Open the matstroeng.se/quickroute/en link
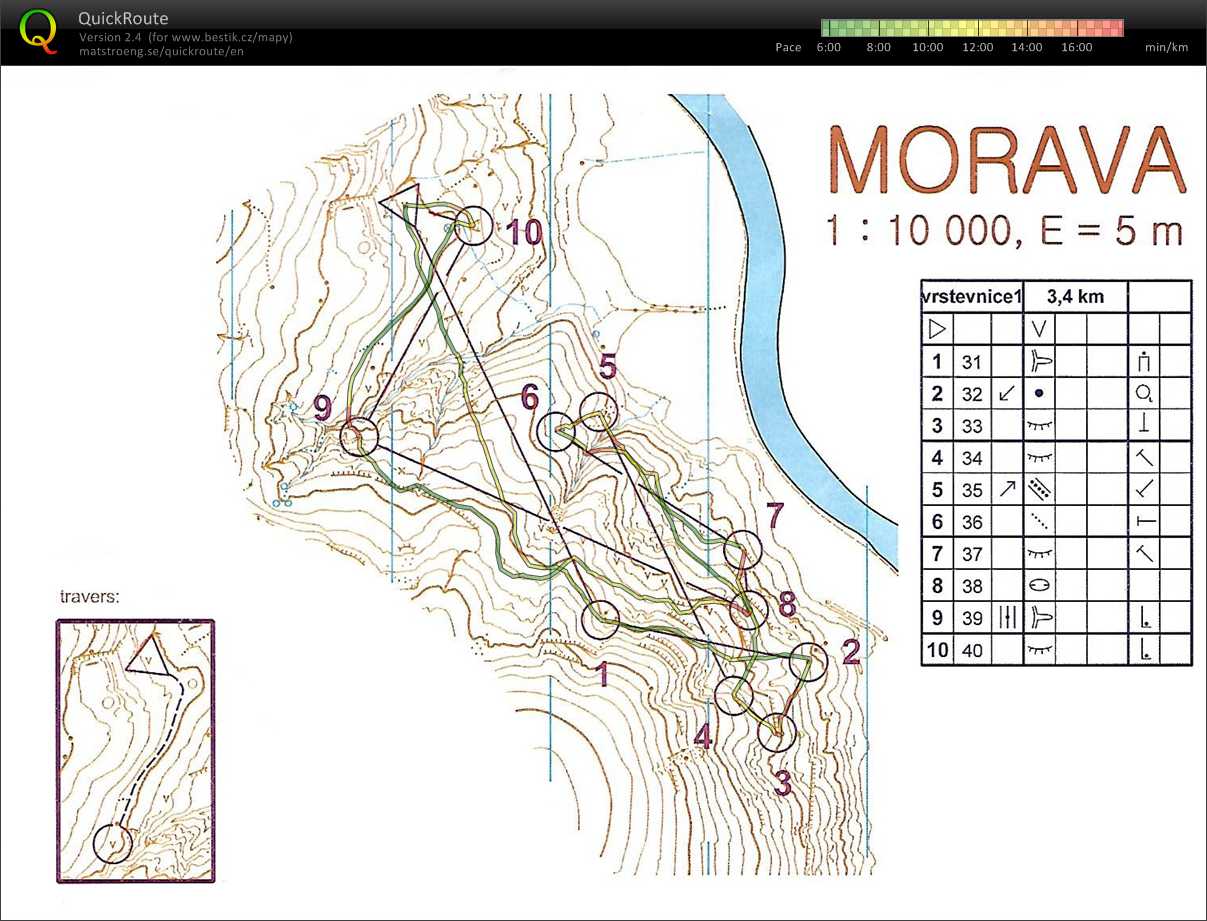The width and height of the screenshot is (1207, 921). 161,51
